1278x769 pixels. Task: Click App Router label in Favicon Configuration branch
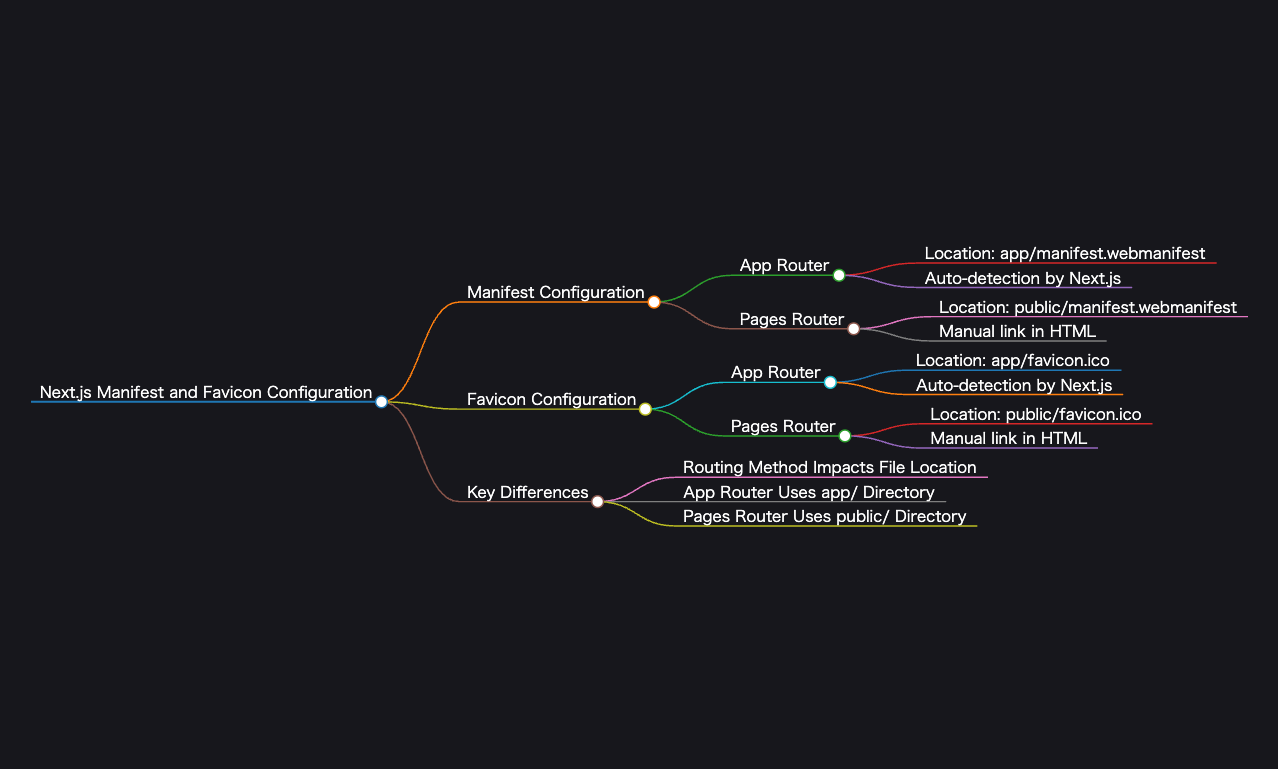[776, 372]
